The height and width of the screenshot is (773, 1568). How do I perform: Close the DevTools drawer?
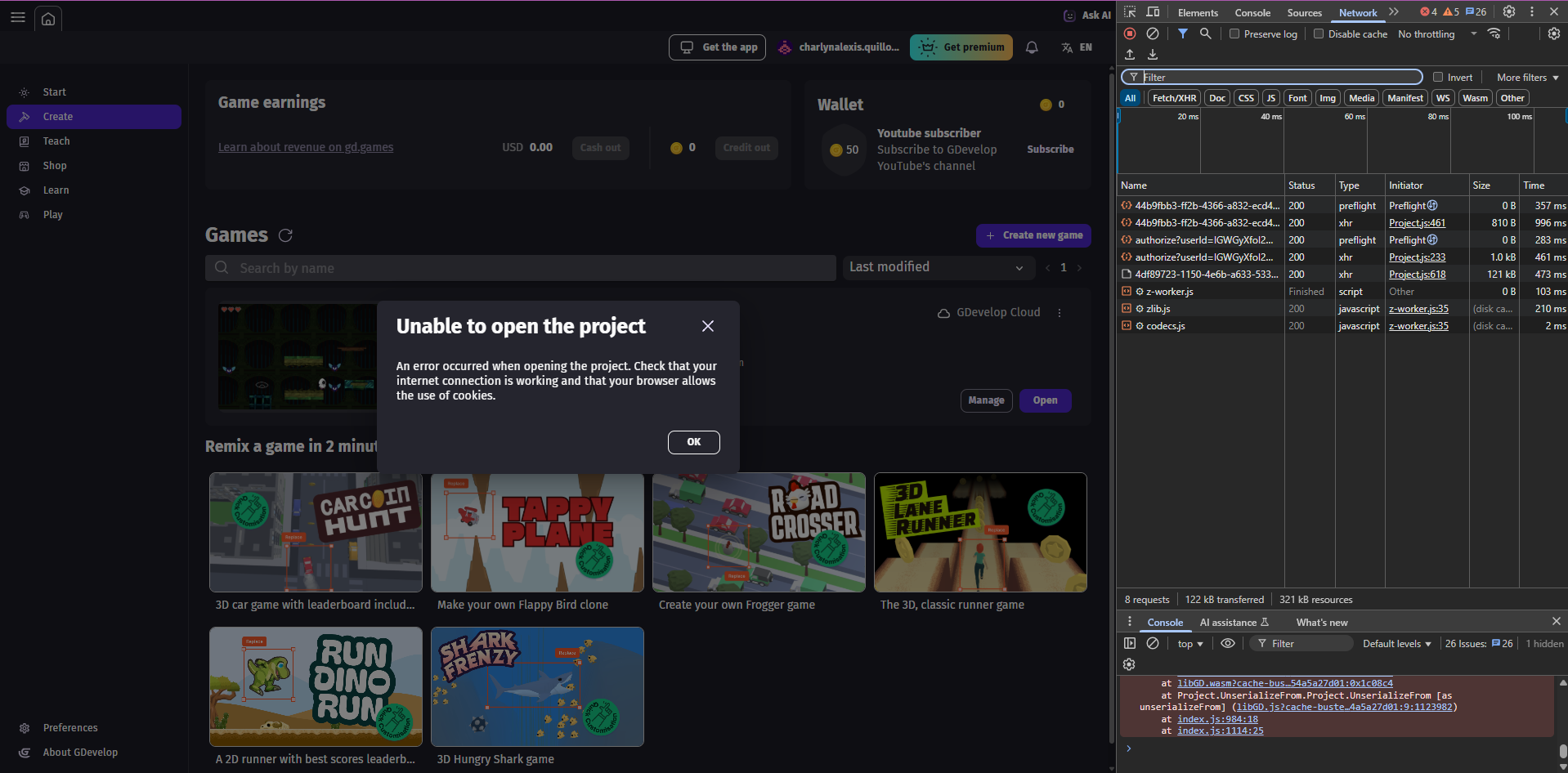1557,621
